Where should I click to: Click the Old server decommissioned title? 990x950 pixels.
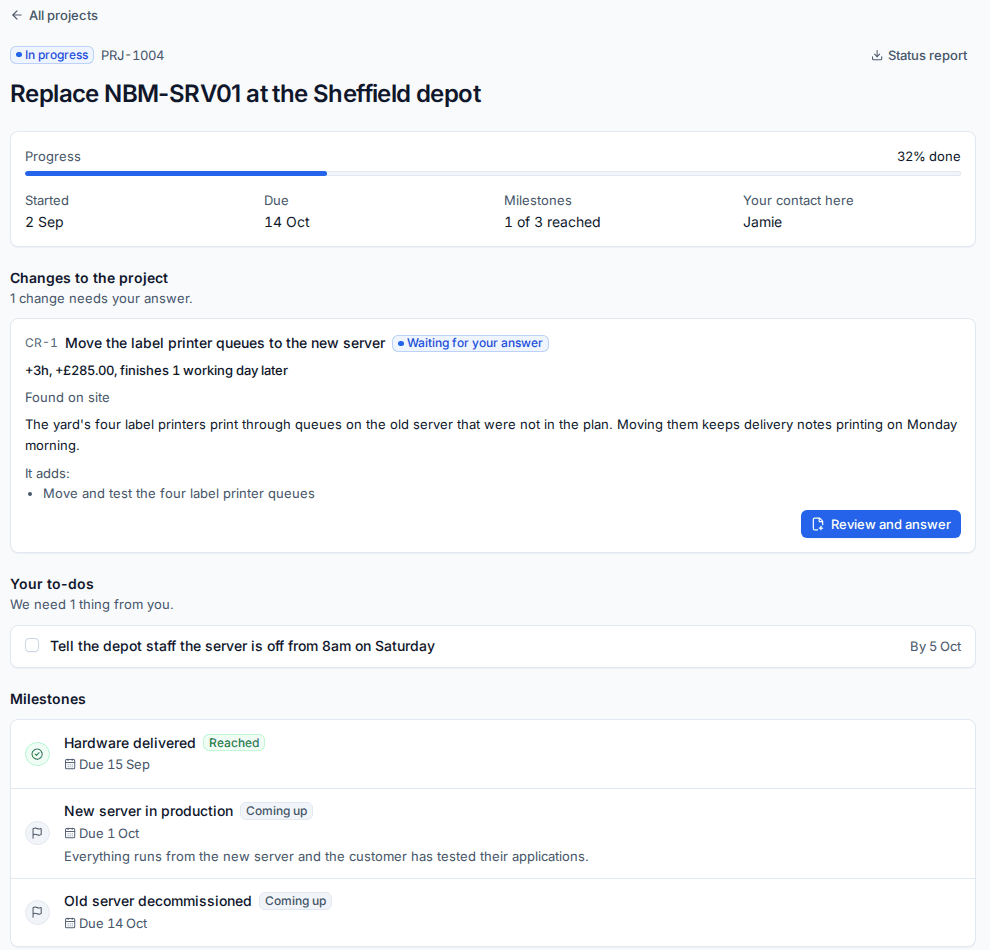pos(158,901)
